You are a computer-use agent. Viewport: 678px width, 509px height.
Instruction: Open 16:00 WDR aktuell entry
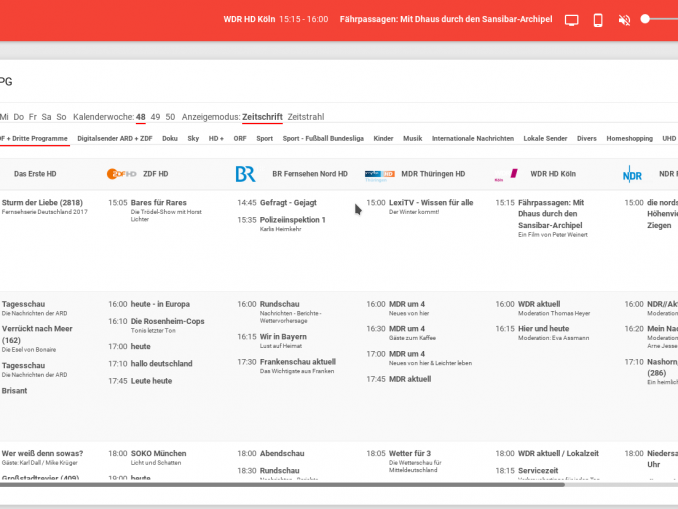[539, 304]
